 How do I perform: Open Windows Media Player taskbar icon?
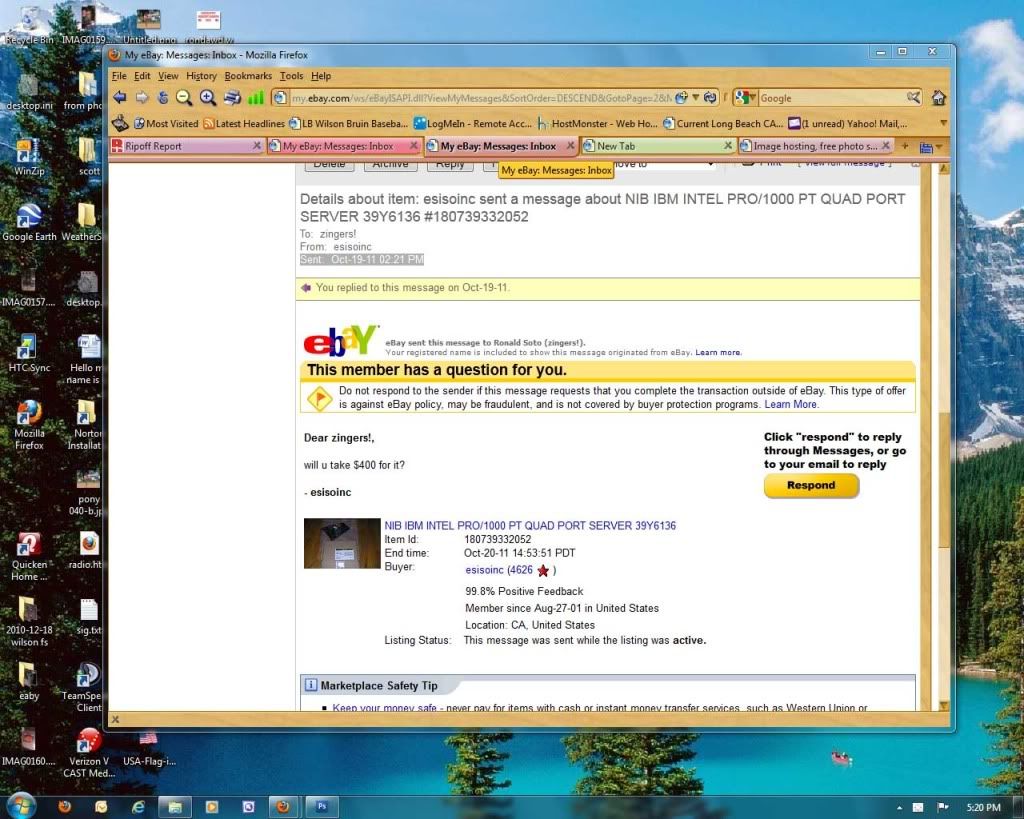pyautogui.click(x=212, y=807)
